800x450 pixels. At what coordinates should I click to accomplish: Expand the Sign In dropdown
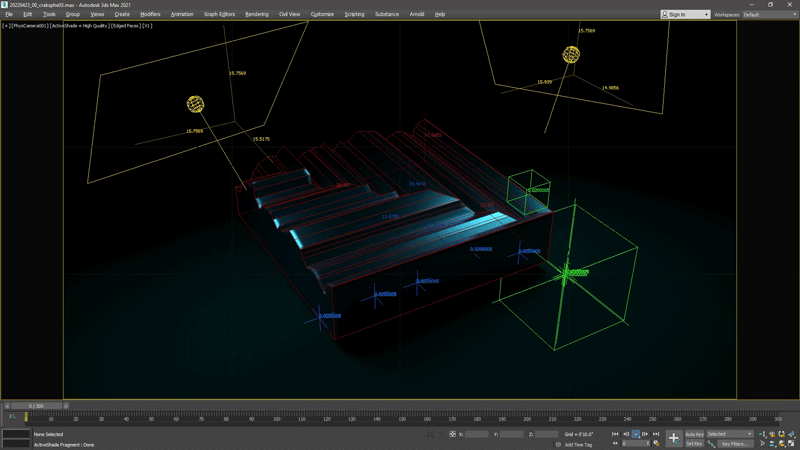click(x=685, y=14)
